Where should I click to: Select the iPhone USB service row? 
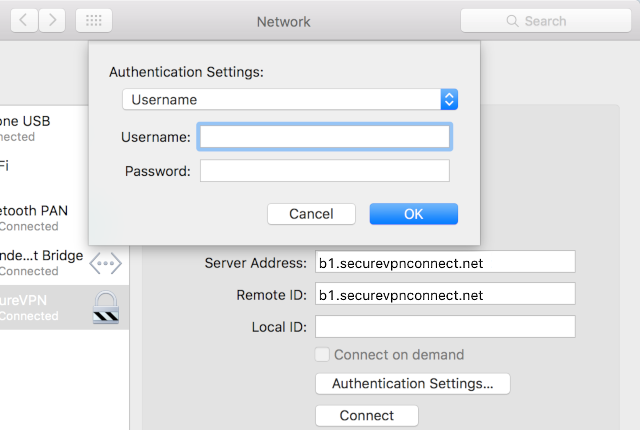point(44,128)
